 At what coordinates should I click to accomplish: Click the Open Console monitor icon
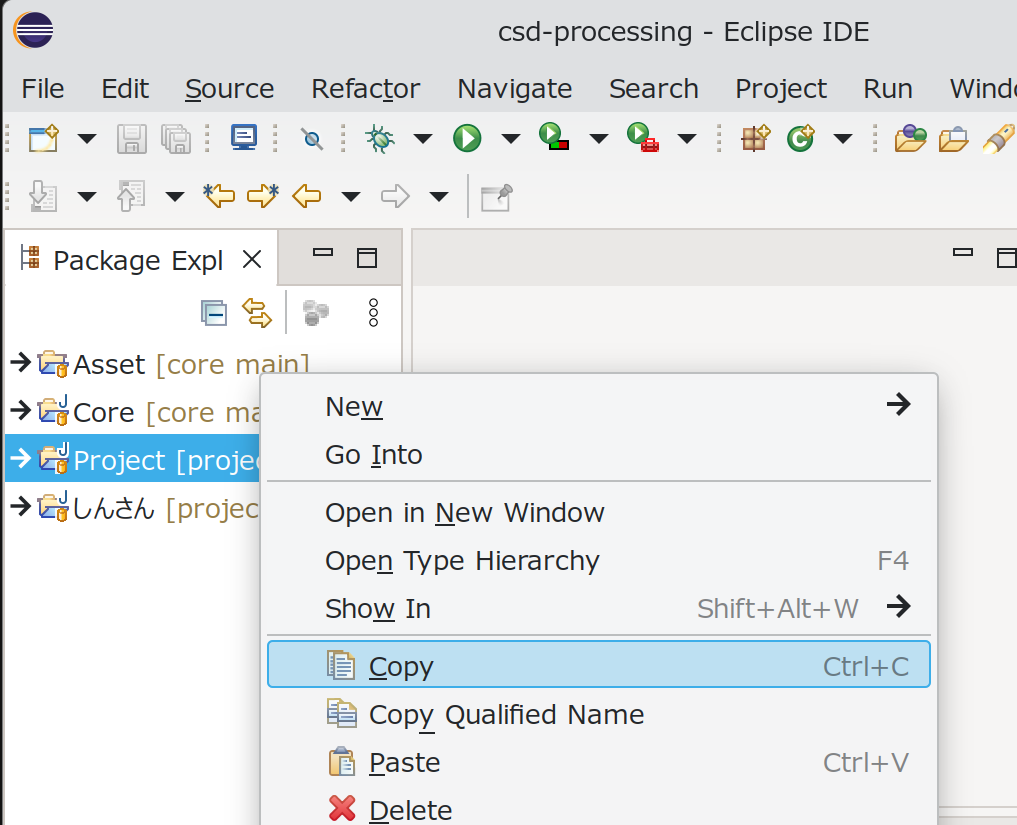coord(244,138)
